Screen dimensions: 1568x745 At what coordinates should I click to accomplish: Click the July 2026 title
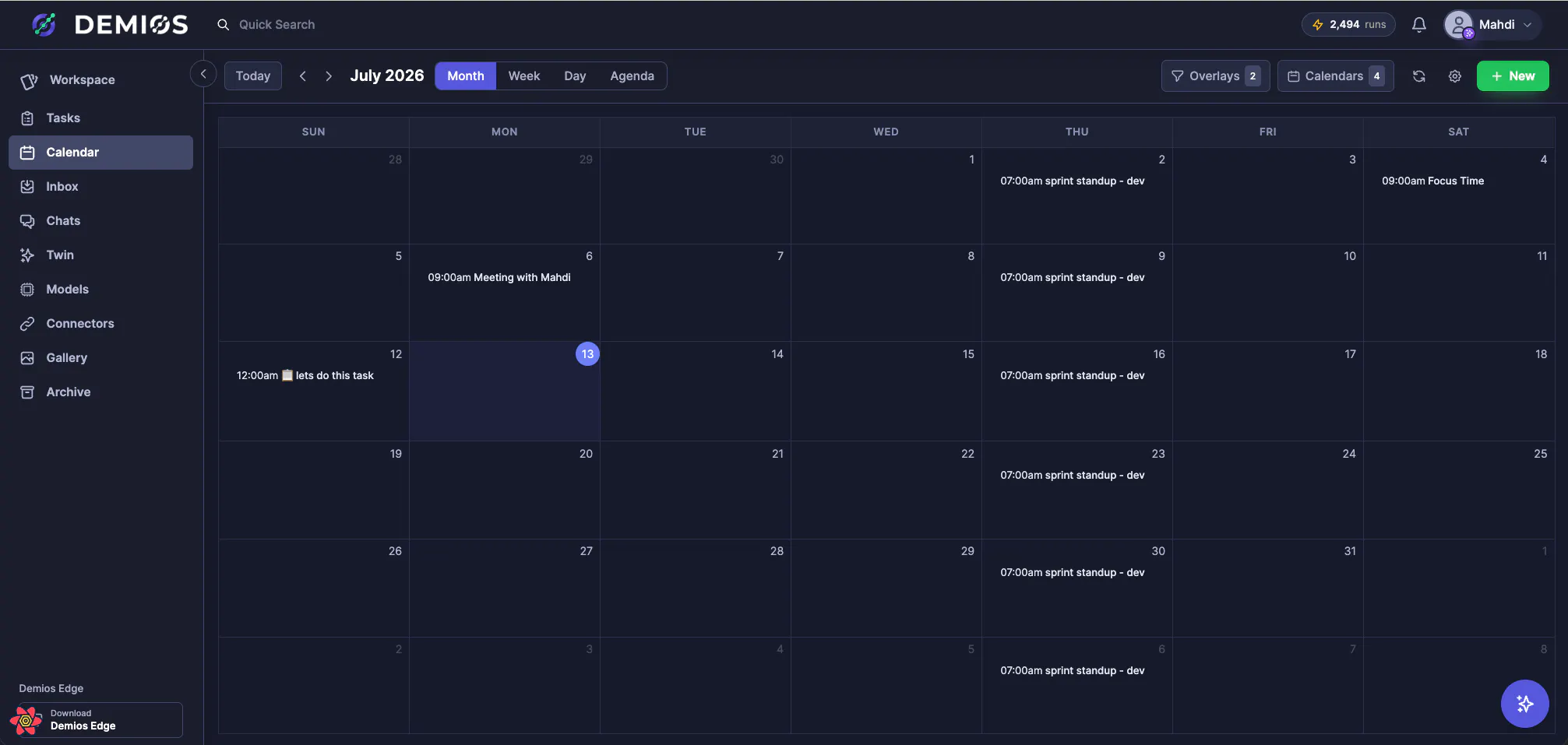[387, 76]
